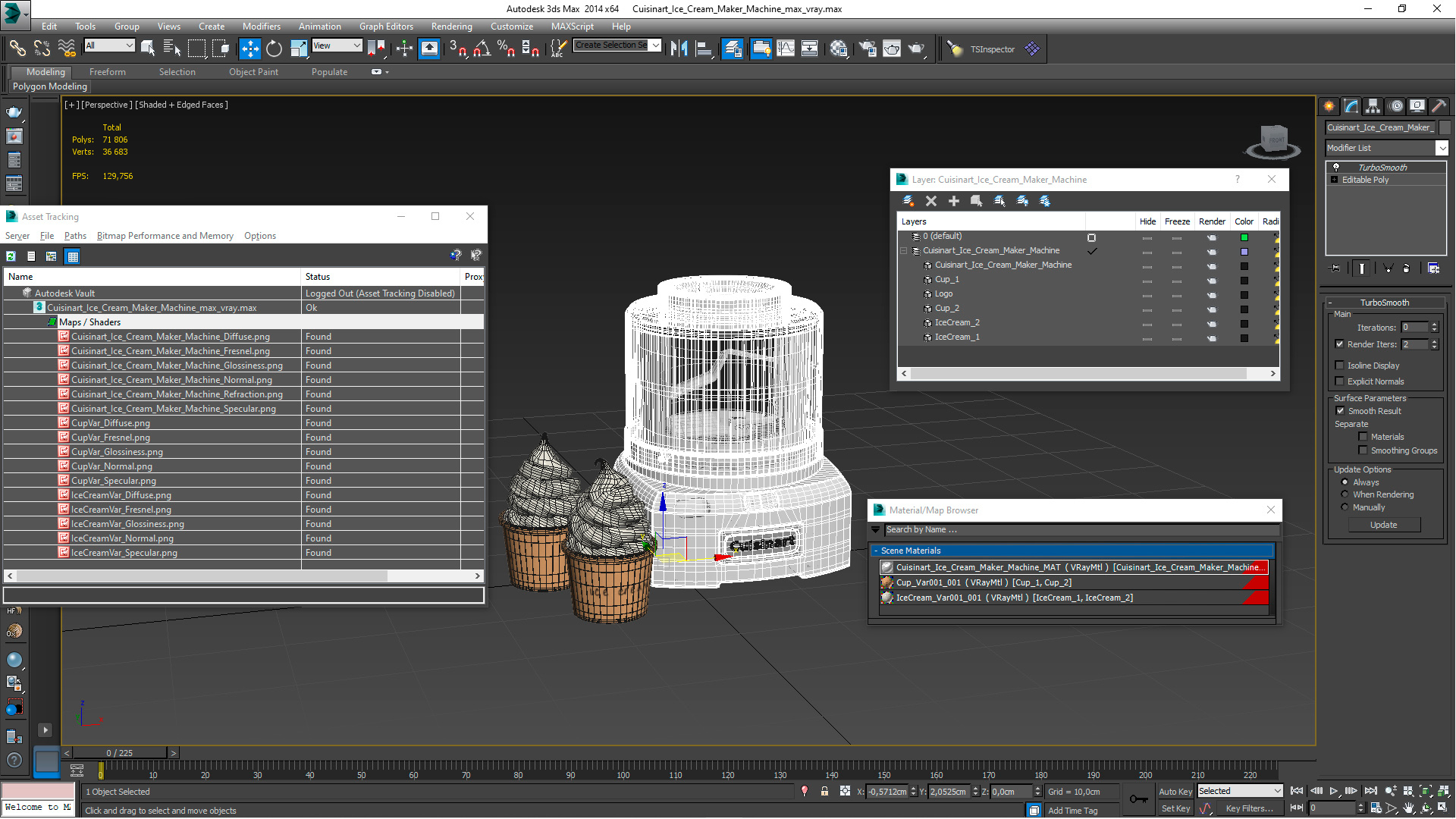Open the MAXScript menu
Screen dimensions: 1456x819
click(572, 26)
